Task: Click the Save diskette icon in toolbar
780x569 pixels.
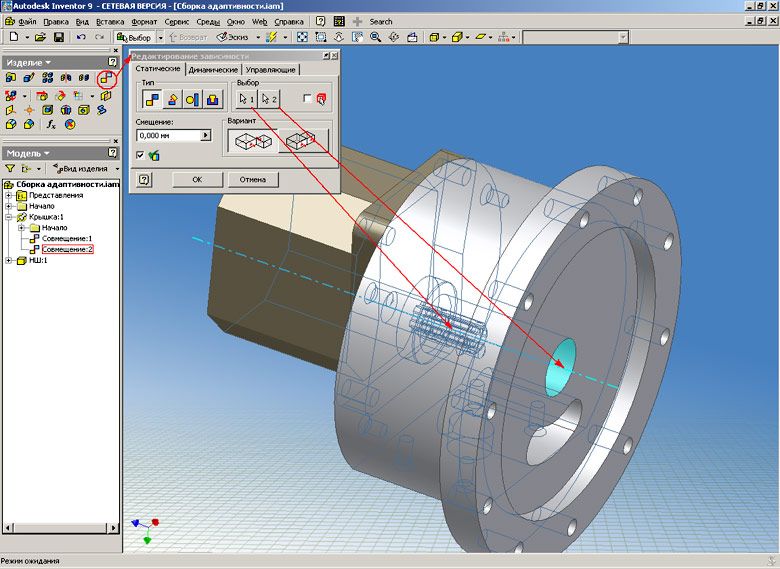Action: pos(59,37)
